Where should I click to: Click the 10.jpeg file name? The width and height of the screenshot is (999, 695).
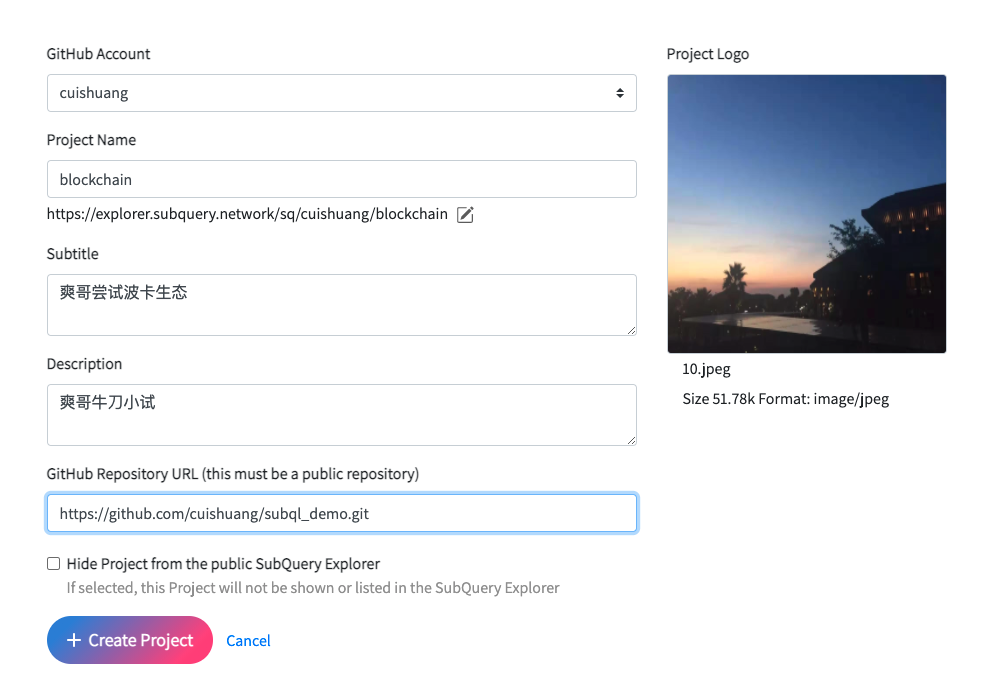coord(706,369)
